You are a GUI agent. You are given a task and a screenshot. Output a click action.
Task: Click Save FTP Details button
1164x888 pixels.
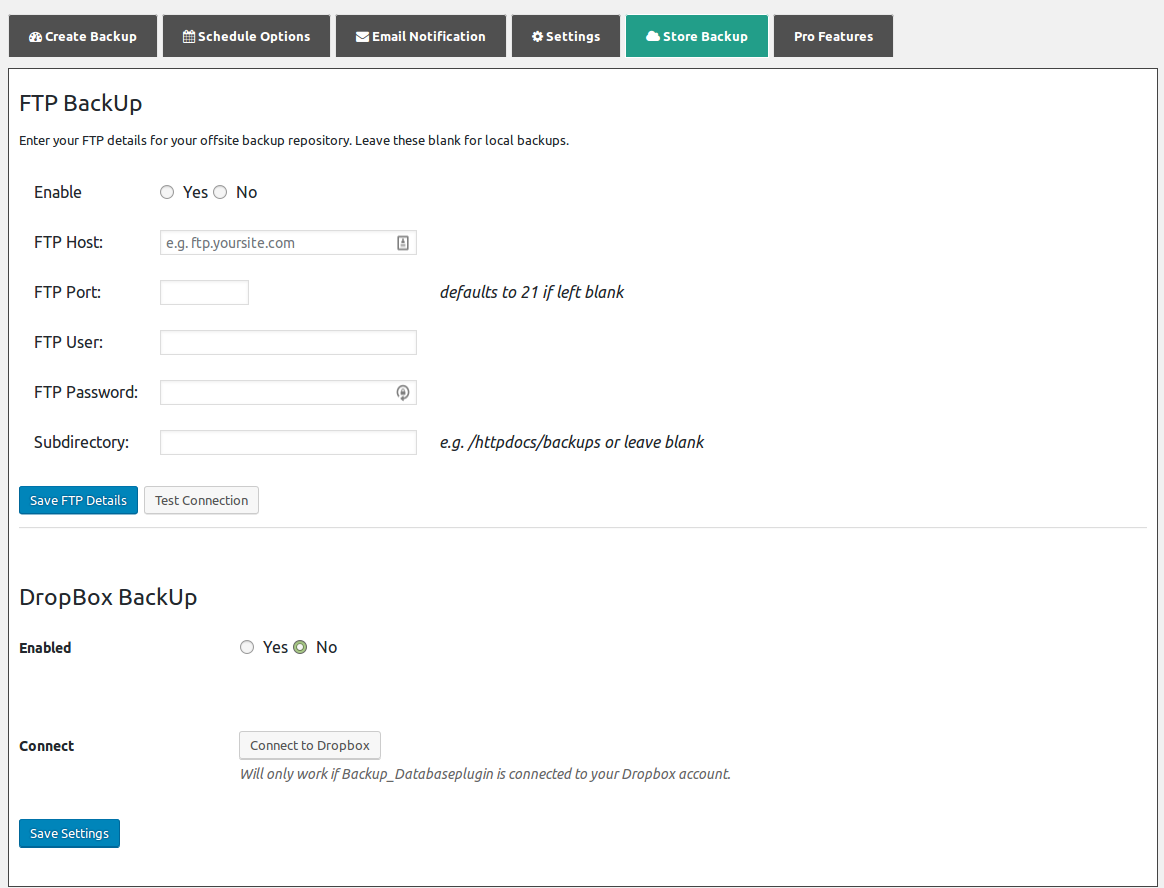(x=79, y=500)
